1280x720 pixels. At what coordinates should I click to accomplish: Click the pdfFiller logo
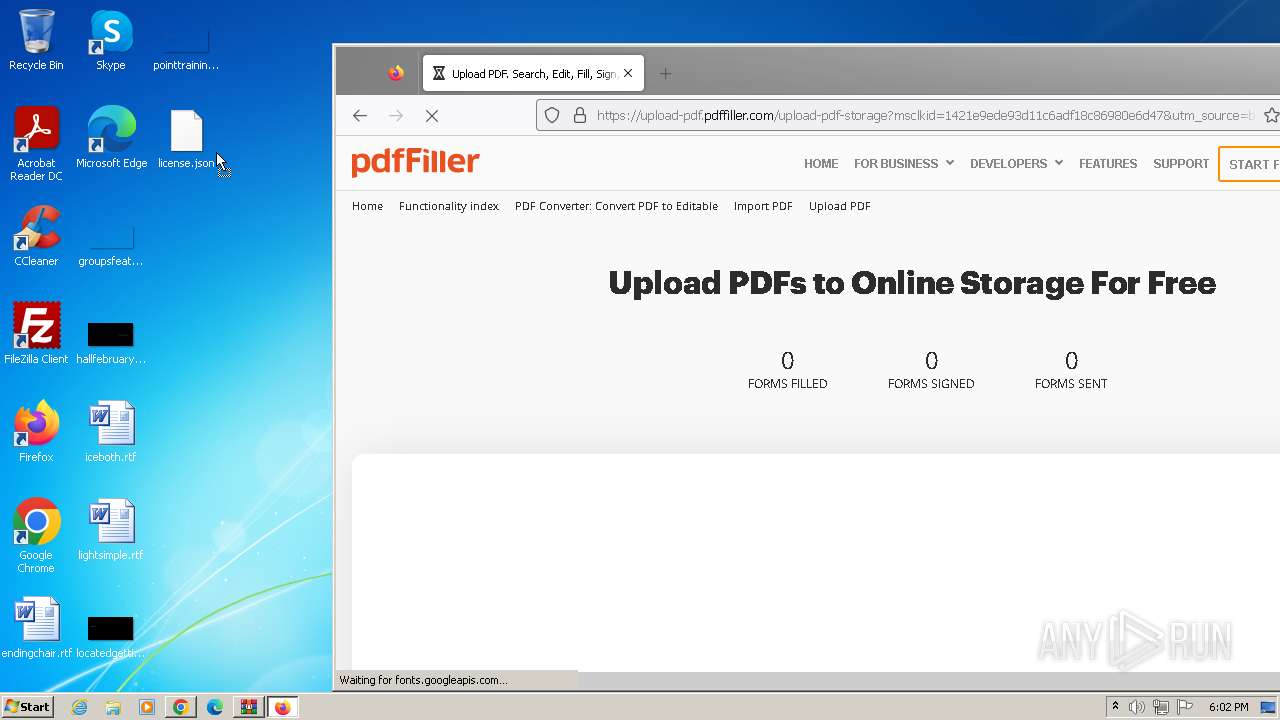click(415, 162)
